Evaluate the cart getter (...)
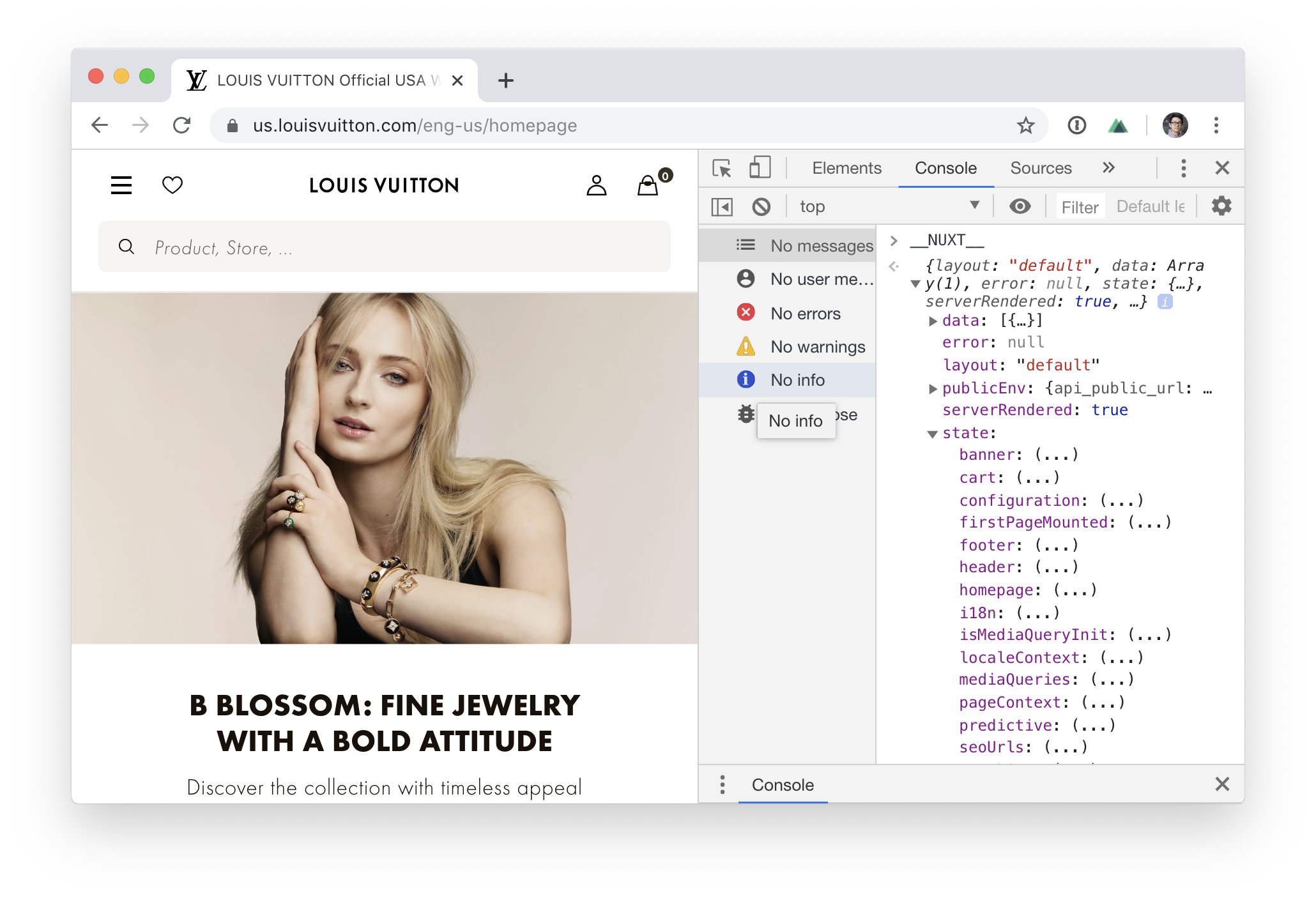Screen dimensions: 1316x898 click(1037, 478)
